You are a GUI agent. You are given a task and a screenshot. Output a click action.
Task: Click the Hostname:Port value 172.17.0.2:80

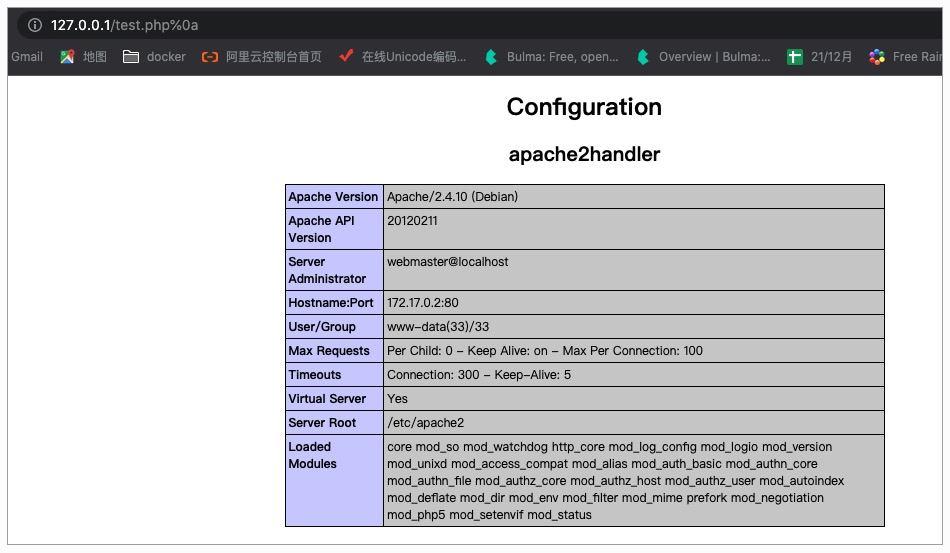(423, 303)
